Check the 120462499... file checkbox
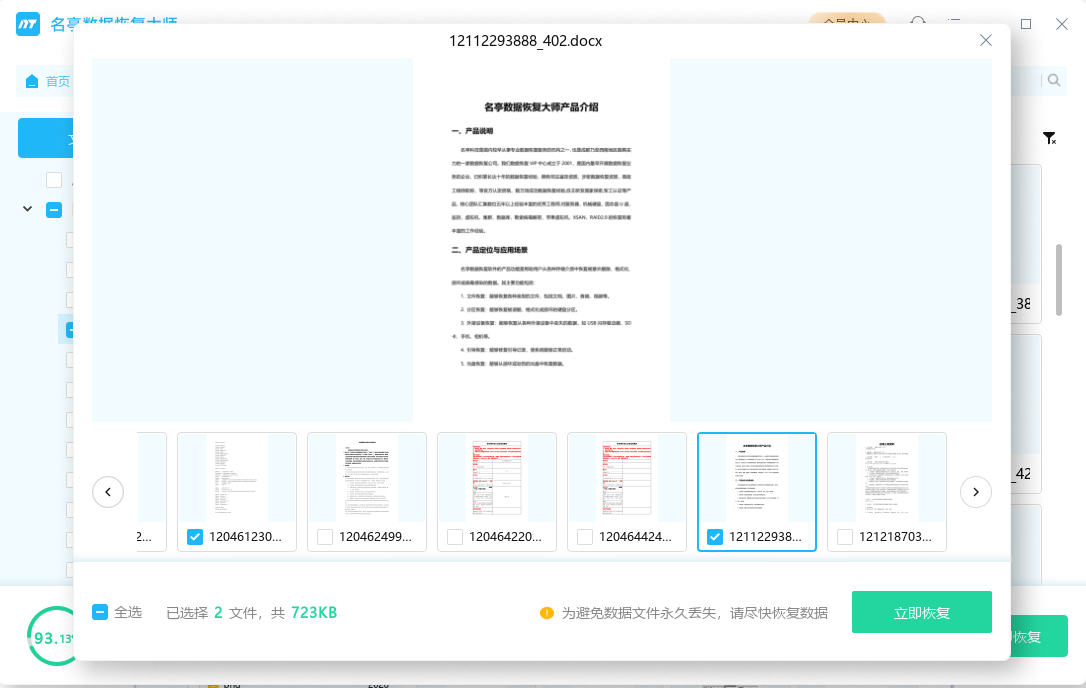This screenshot has width=1086, height=688. (325, 537)
